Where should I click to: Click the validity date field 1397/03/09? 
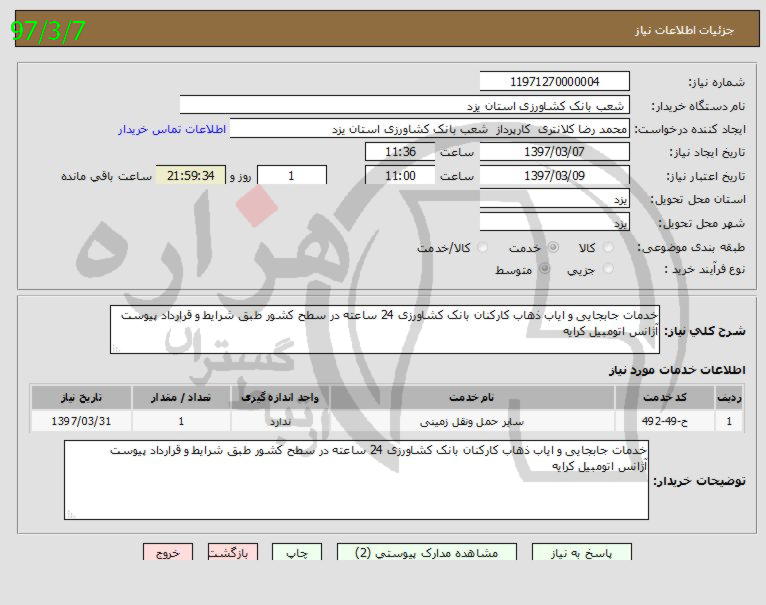tap(554, 175)
